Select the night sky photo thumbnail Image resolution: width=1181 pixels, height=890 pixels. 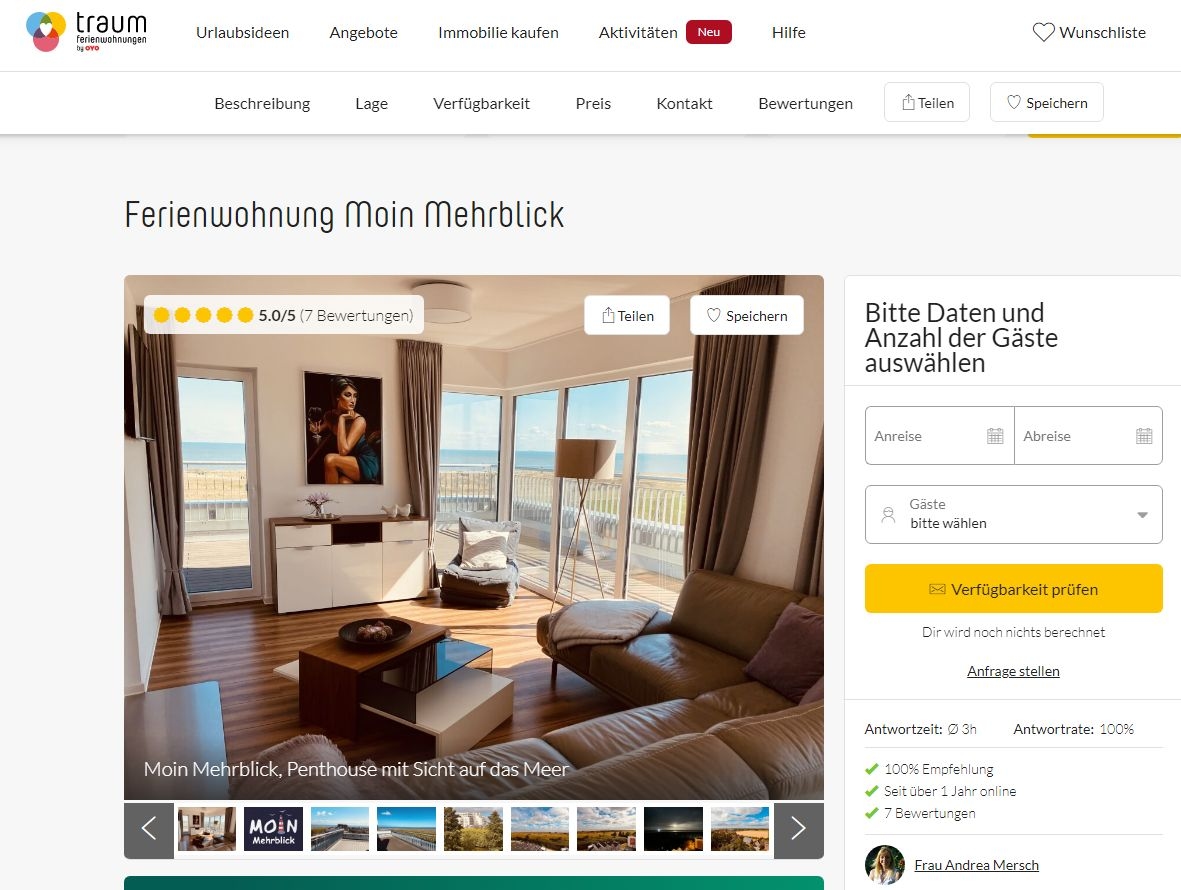pyautogui.click(x=673, y=829)
